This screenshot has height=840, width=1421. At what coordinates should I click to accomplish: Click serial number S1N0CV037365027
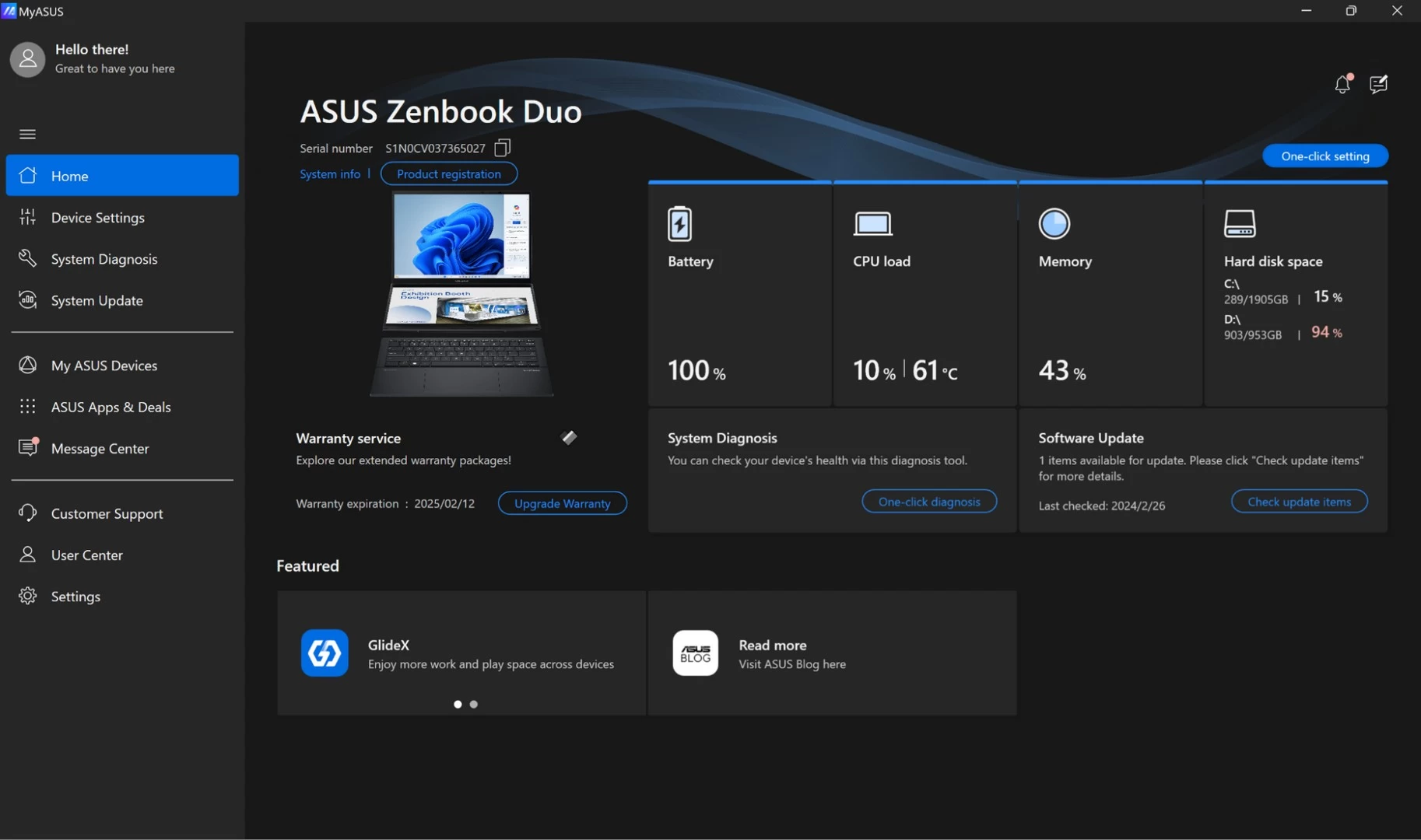click(435, 148)
